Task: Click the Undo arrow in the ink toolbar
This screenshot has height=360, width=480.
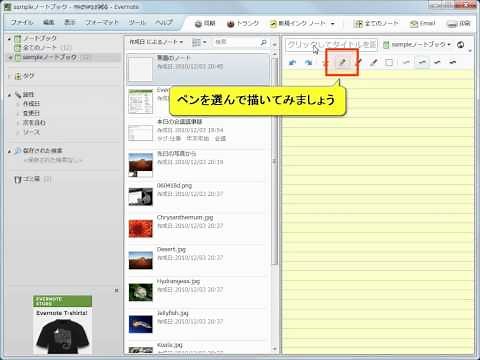Action: click(293, 62)
